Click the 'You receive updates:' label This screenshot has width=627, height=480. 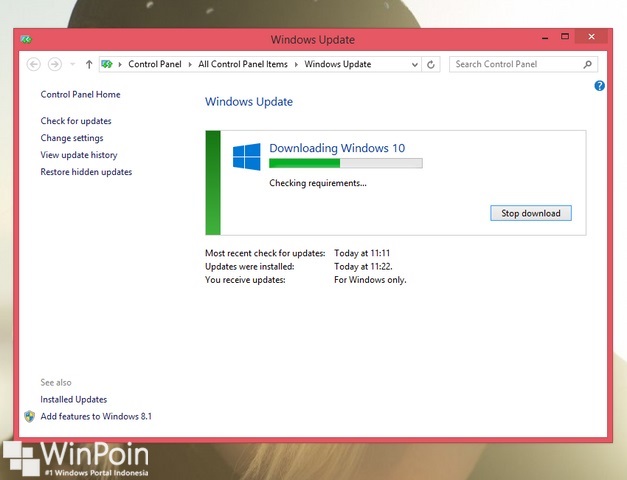pos(245,280)
